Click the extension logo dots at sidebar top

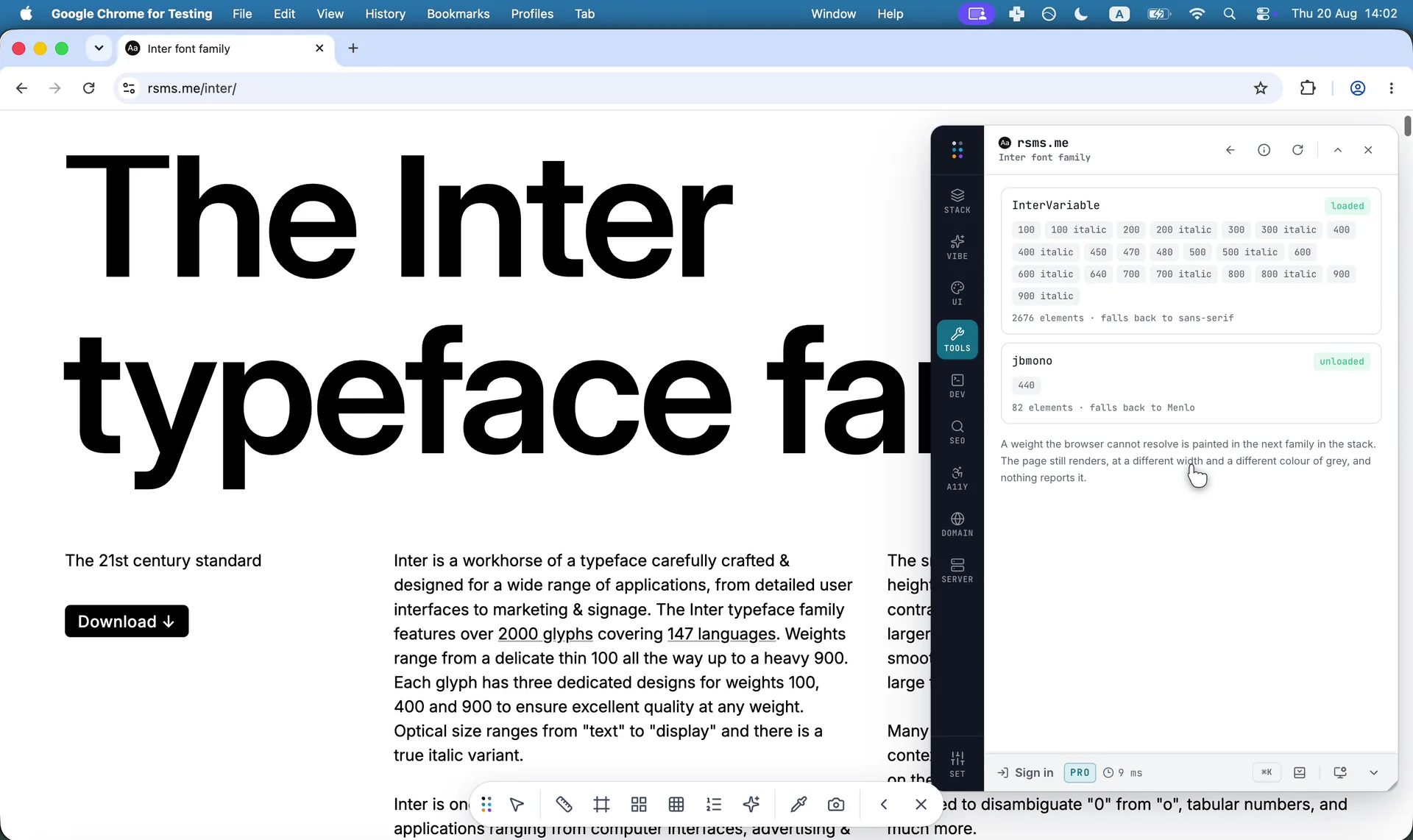tap(957, 150)
